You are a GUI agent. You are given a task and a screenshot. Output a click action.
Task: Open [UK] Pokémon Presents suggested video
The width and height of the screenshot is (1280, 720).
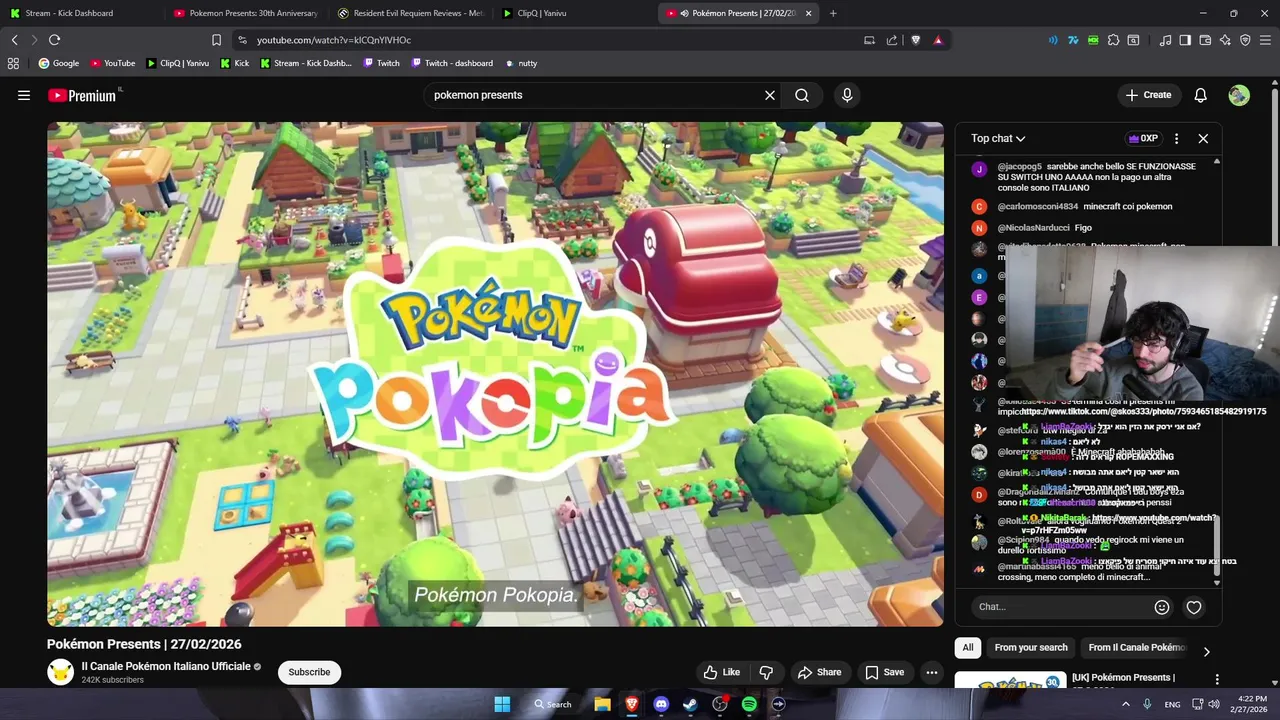[1122, 678]
